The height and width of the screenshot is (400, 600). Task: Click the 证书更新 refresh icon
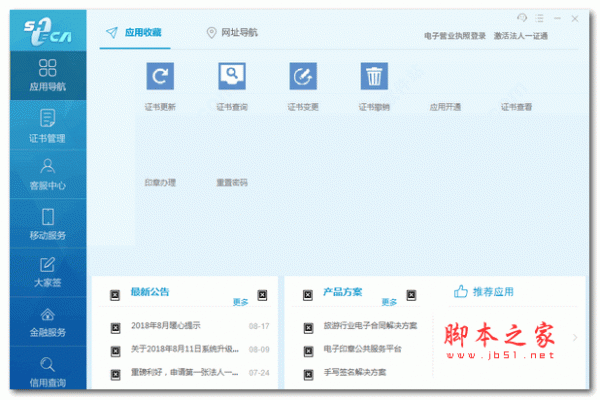pos(160,76)
